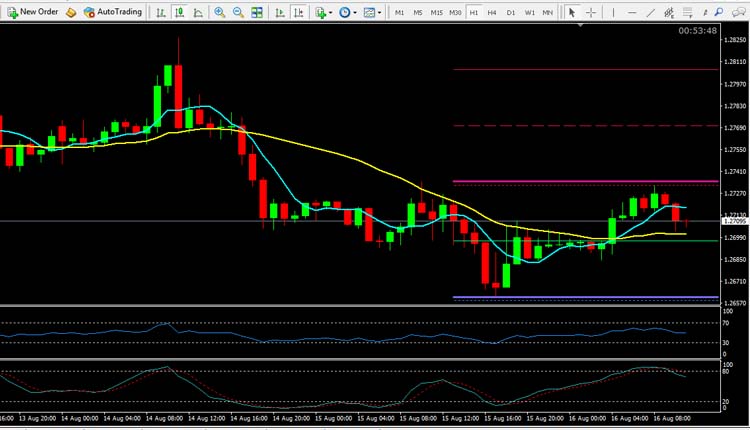This screenshot has width=750, height=430.
Task: Click the Periods clock icon
Action: [x=344, y=12]
